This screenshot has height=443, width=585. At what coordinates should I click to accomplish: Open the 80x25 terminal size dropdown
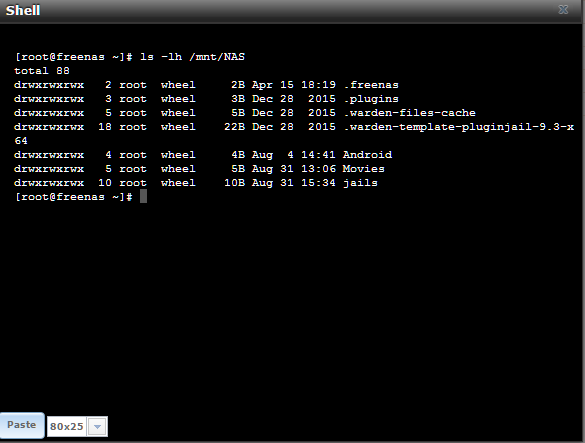point(77,426)
